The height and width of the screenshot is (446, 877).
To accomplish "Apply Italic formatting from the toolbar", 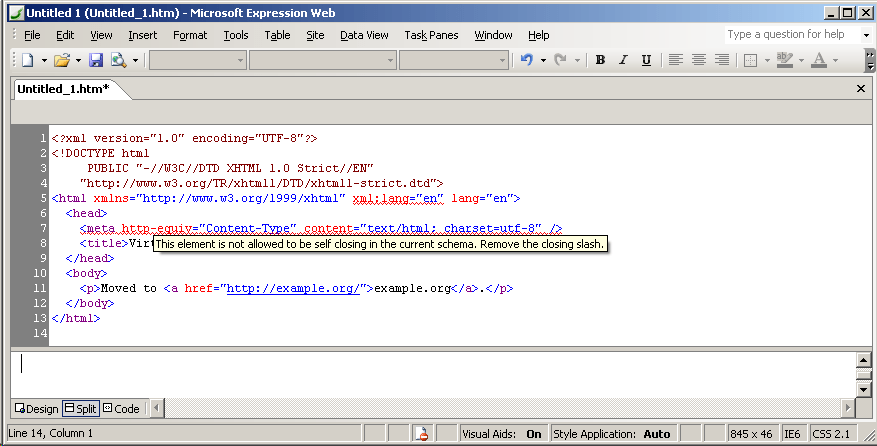I will pyautogui.click(x=623, y=60).
